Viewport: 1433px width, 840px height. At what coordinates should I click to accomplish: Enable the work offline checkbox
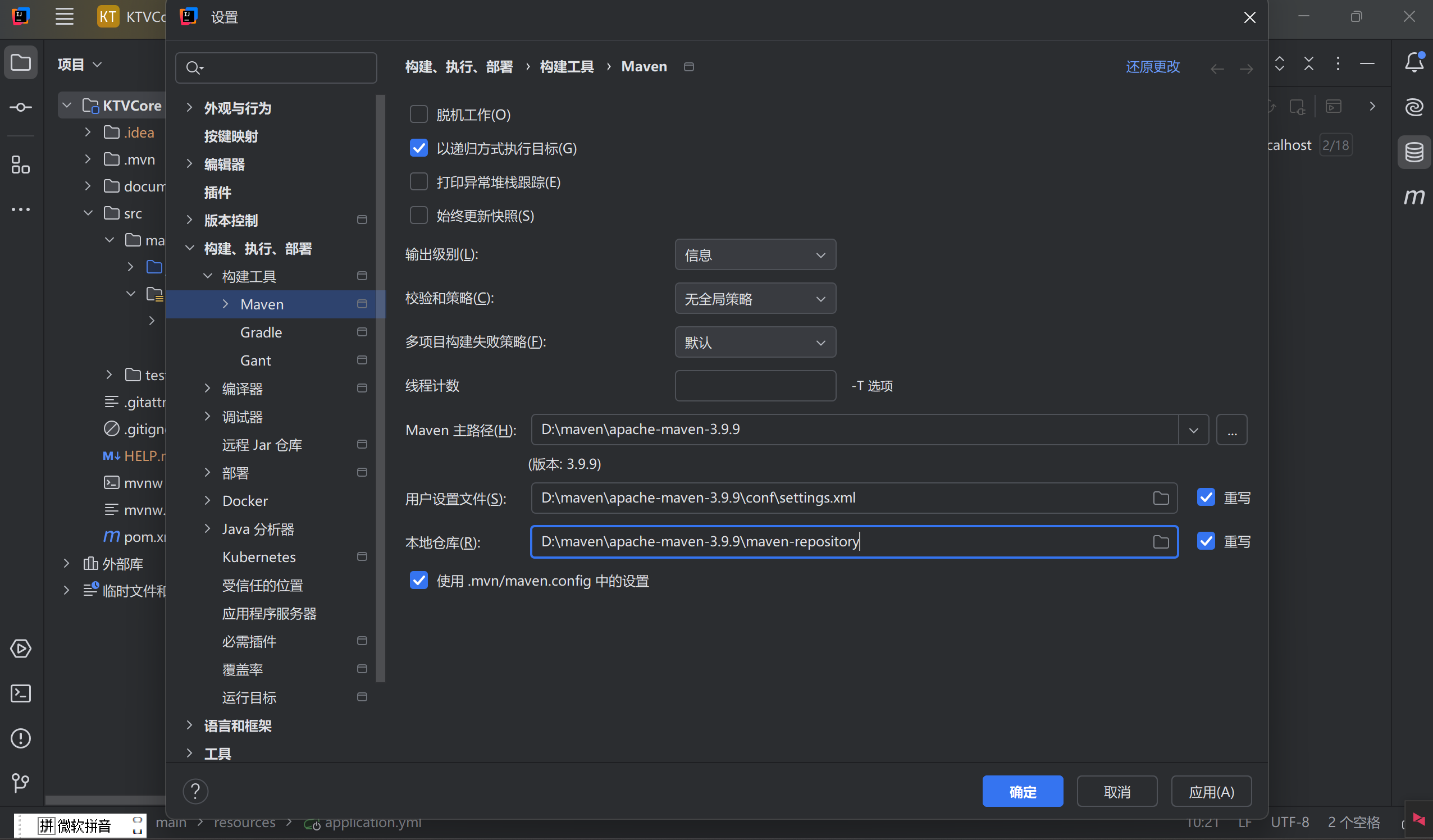[x=418, y=115]
